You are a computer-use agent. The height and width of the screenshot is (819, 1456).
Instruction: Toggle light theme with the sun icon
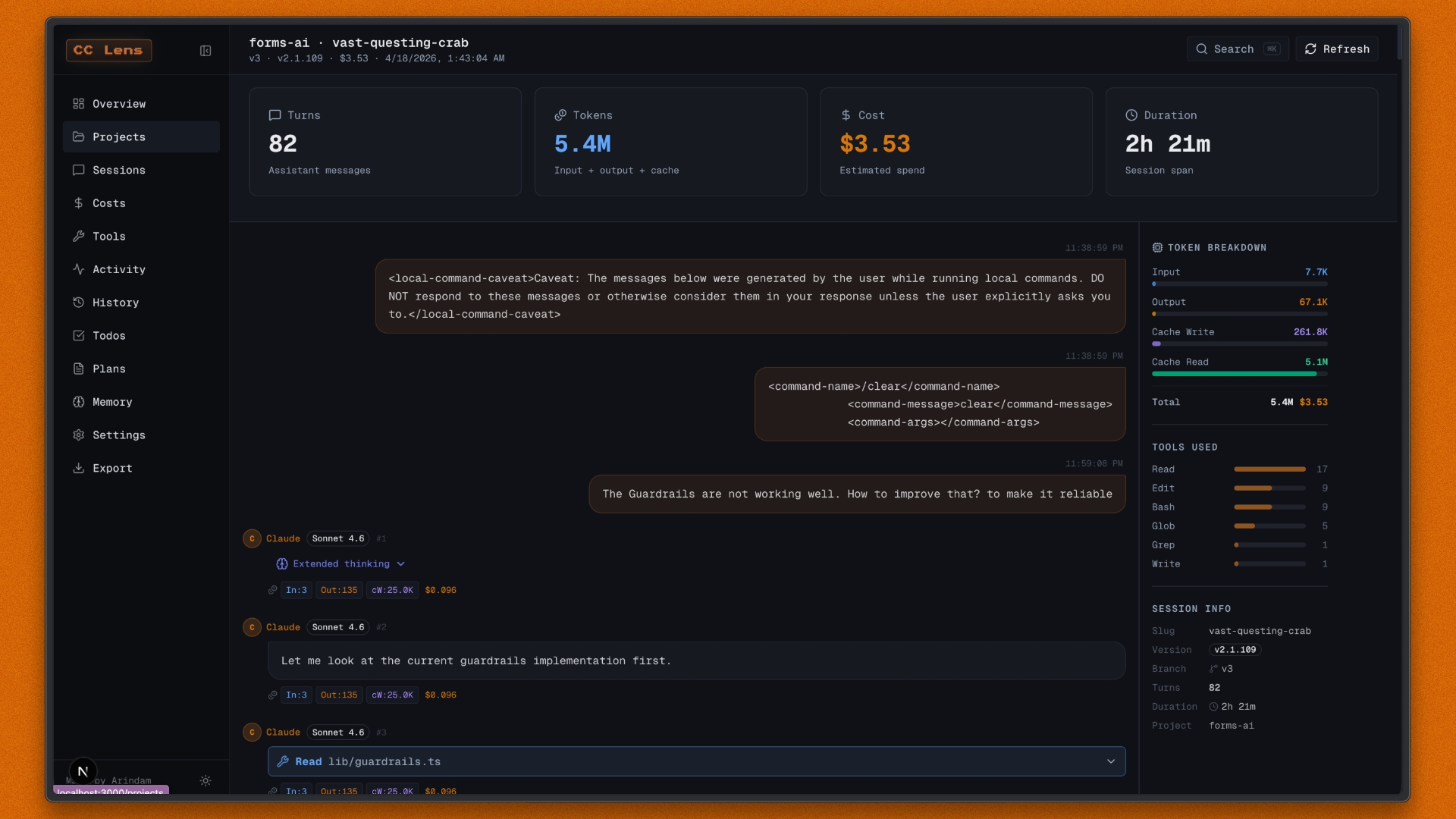[x=205, y=780]
